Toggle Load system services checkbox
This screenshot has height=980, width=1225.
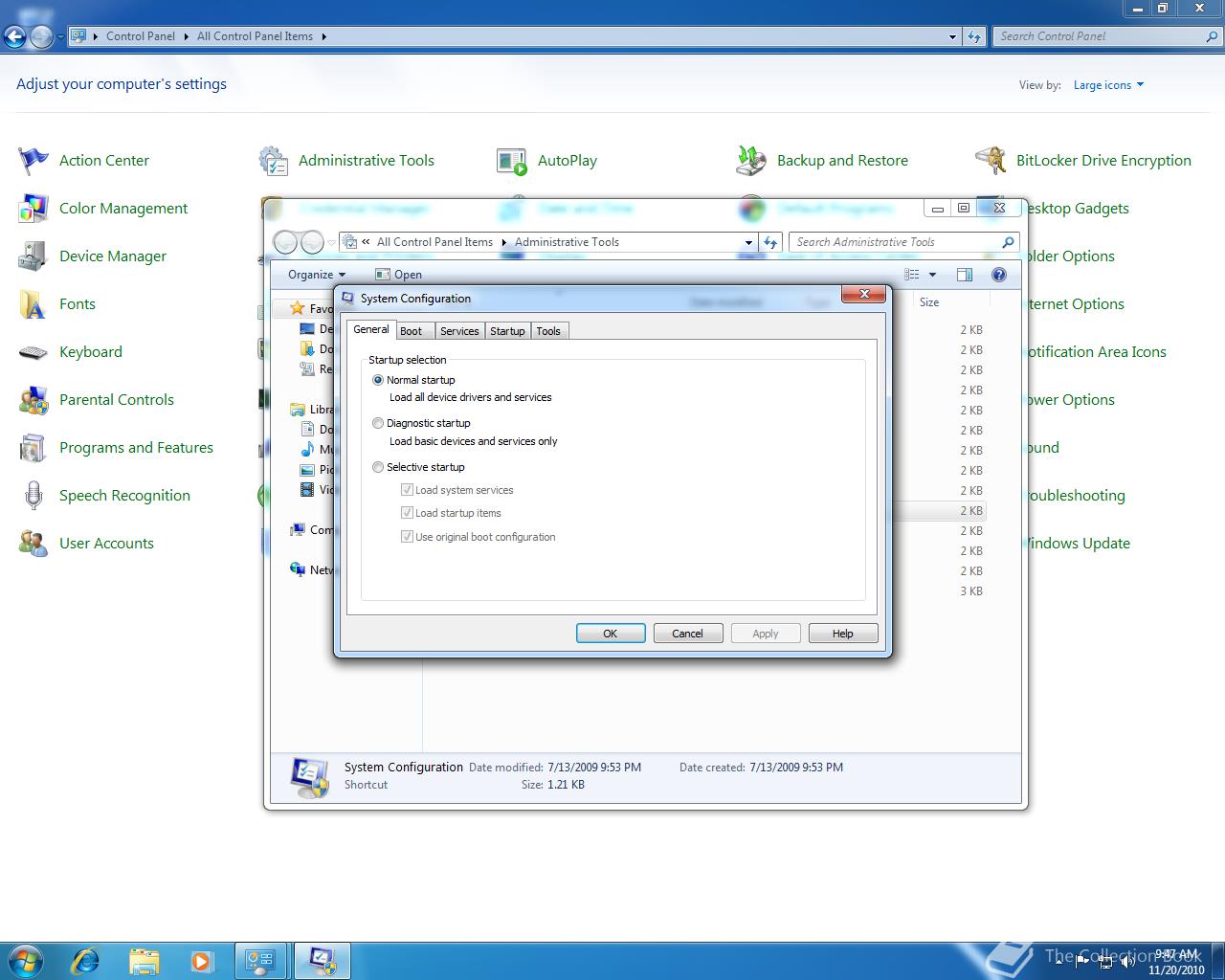click(407, 489)
